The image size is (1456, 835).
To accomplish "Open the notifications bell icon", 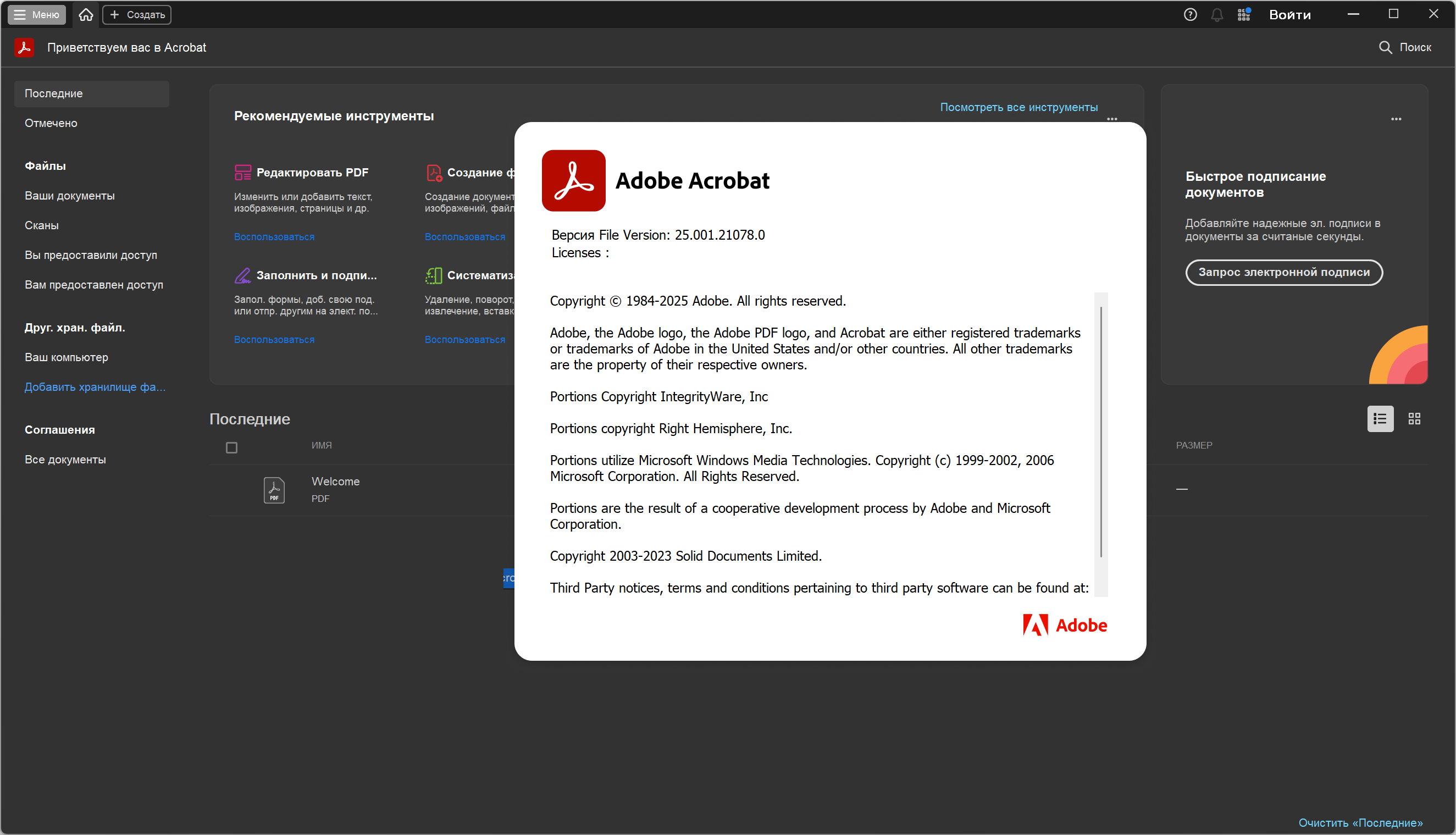I will pos(1216,14).
